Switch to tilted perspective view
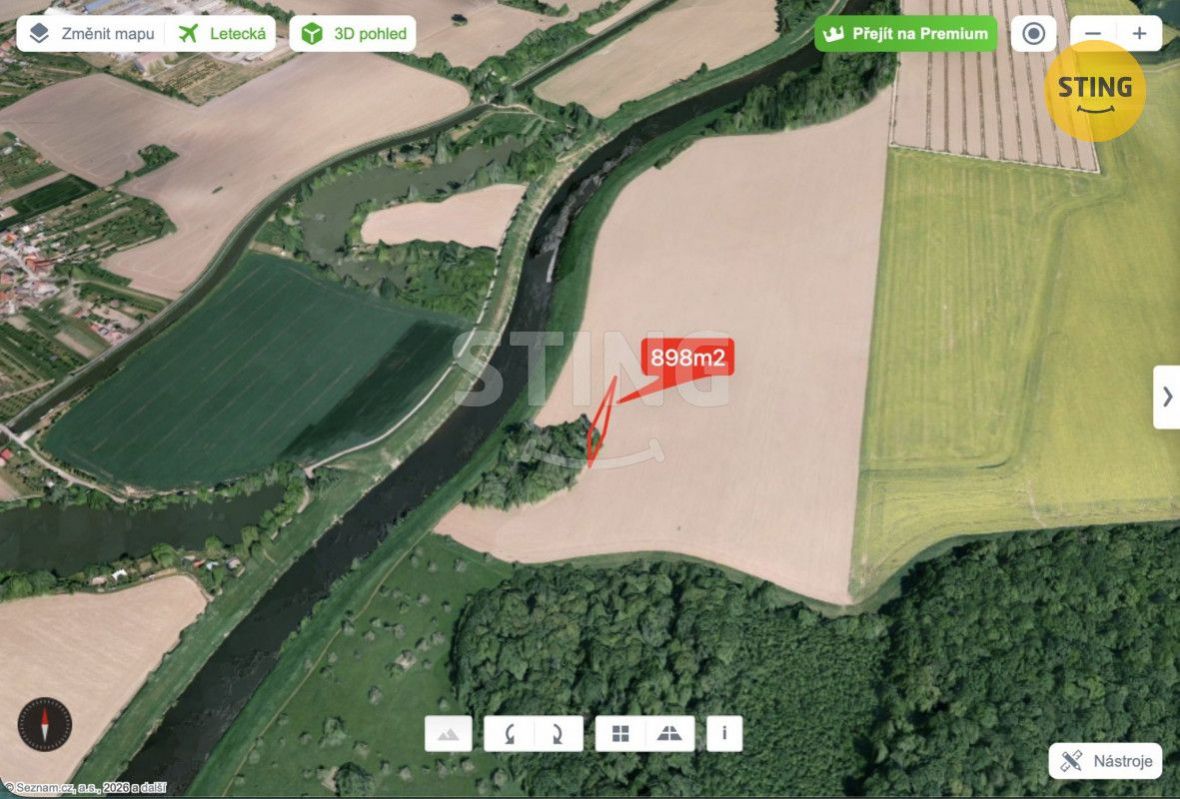The width and height of the screenshot is (1180, 799). (670, 734)
